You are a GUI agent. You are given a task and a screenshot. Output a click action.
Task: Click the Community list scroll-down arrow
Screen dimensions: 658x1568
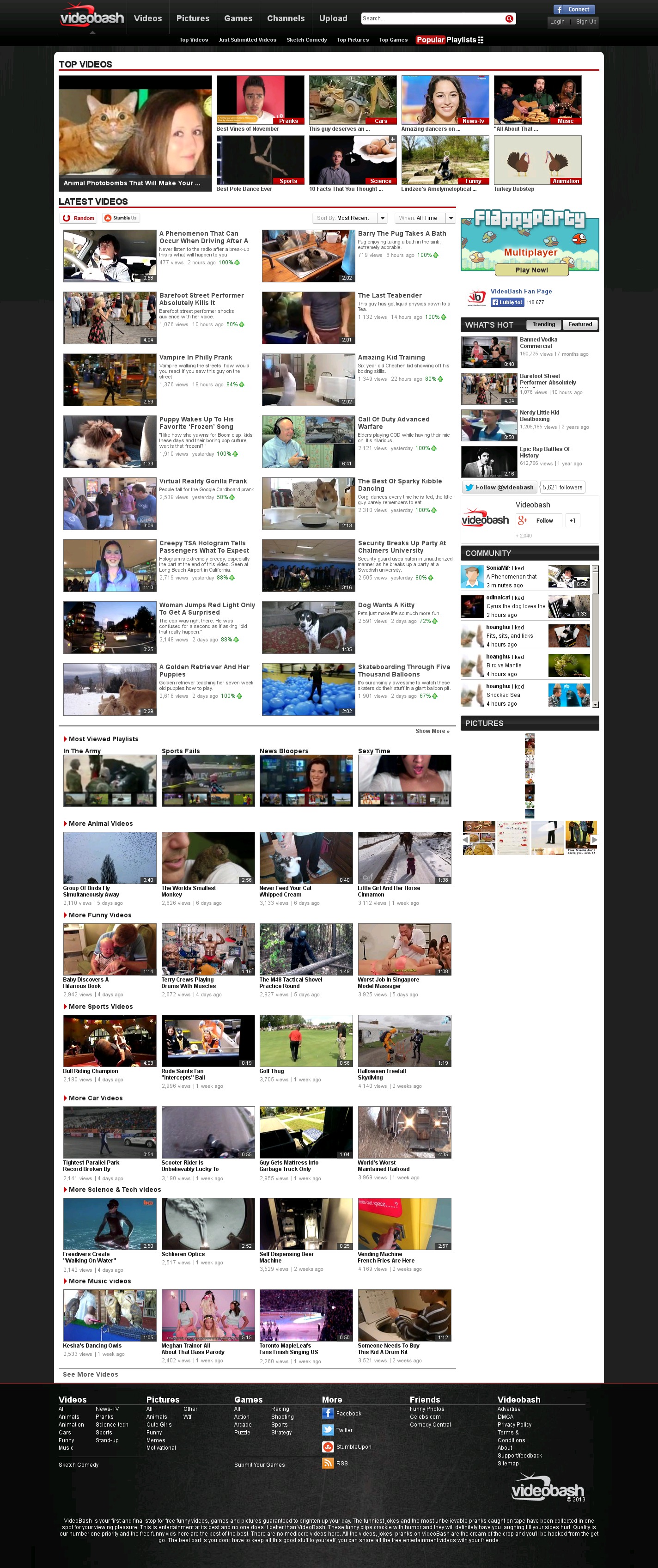tap(595, 704)
